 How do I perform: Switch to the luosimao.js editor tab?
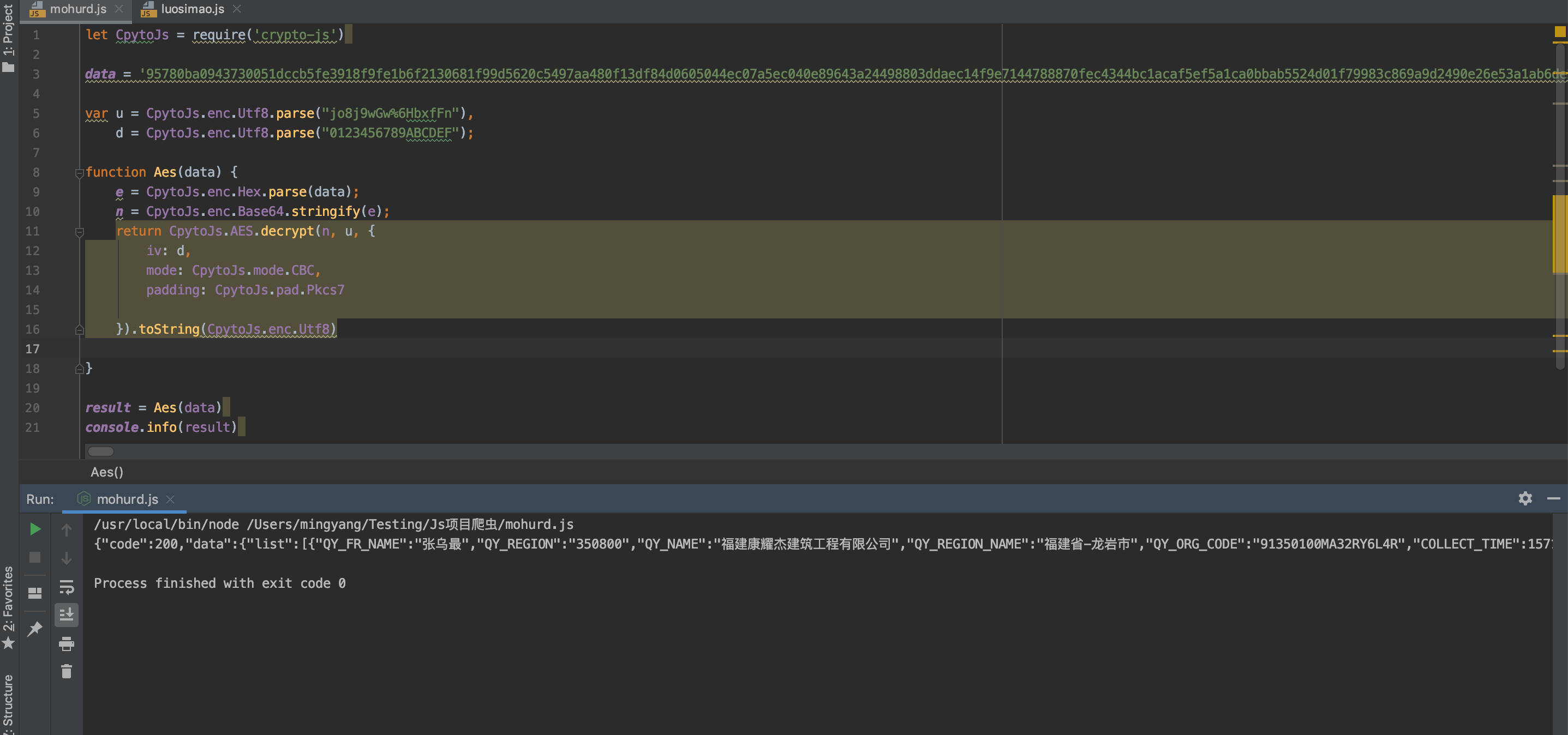coord(193,9)
